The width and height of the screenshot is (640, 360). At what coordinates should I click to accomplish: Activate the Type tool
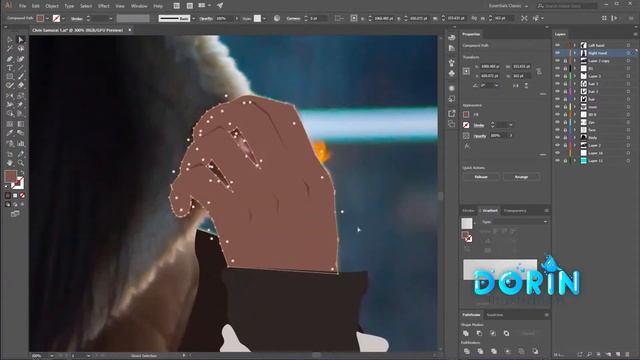[10, 68]
